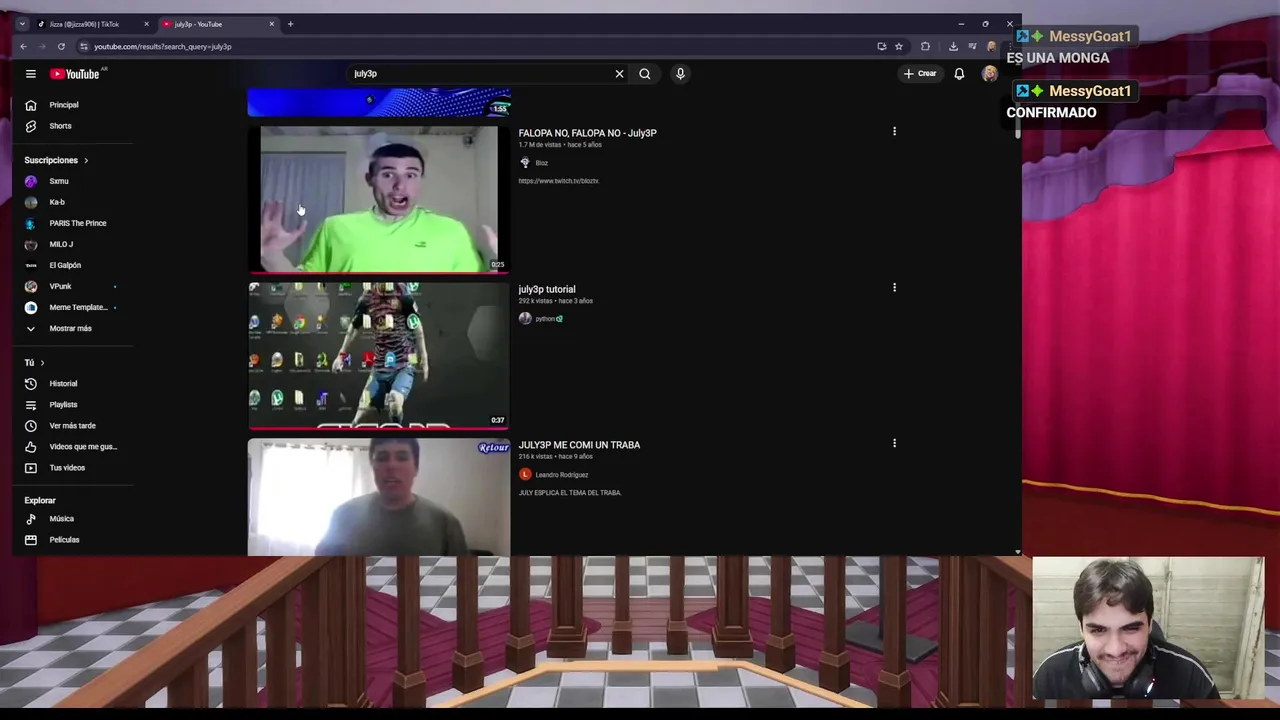Open browser downloads
Image resolution: width=1280 pixels, height=720 pixels.
953,46
